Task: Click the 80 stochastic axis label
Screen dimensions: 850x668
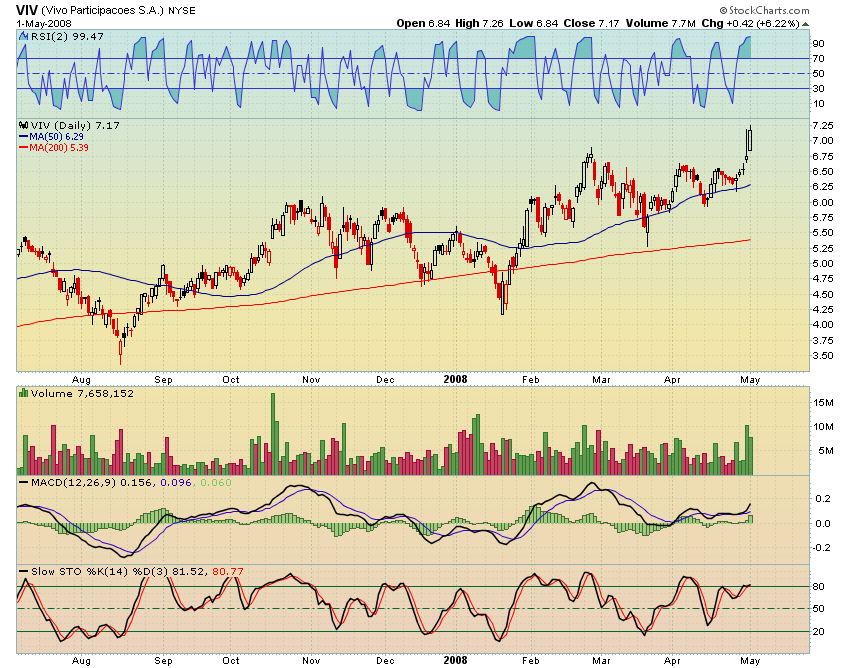Action: (x=818, y=587)
